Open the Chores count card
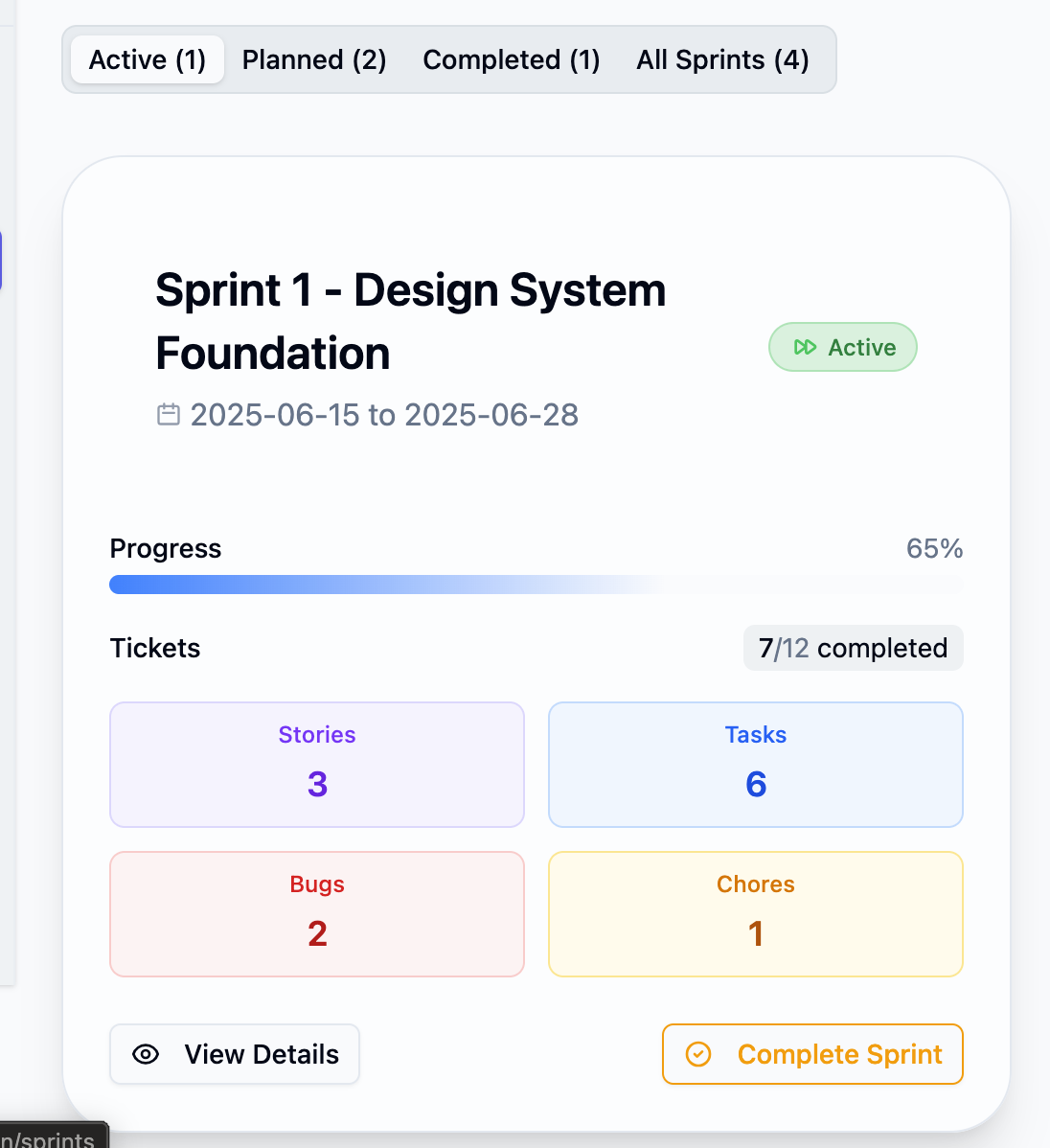The image size is (1050, 1148). click(756, 914)
